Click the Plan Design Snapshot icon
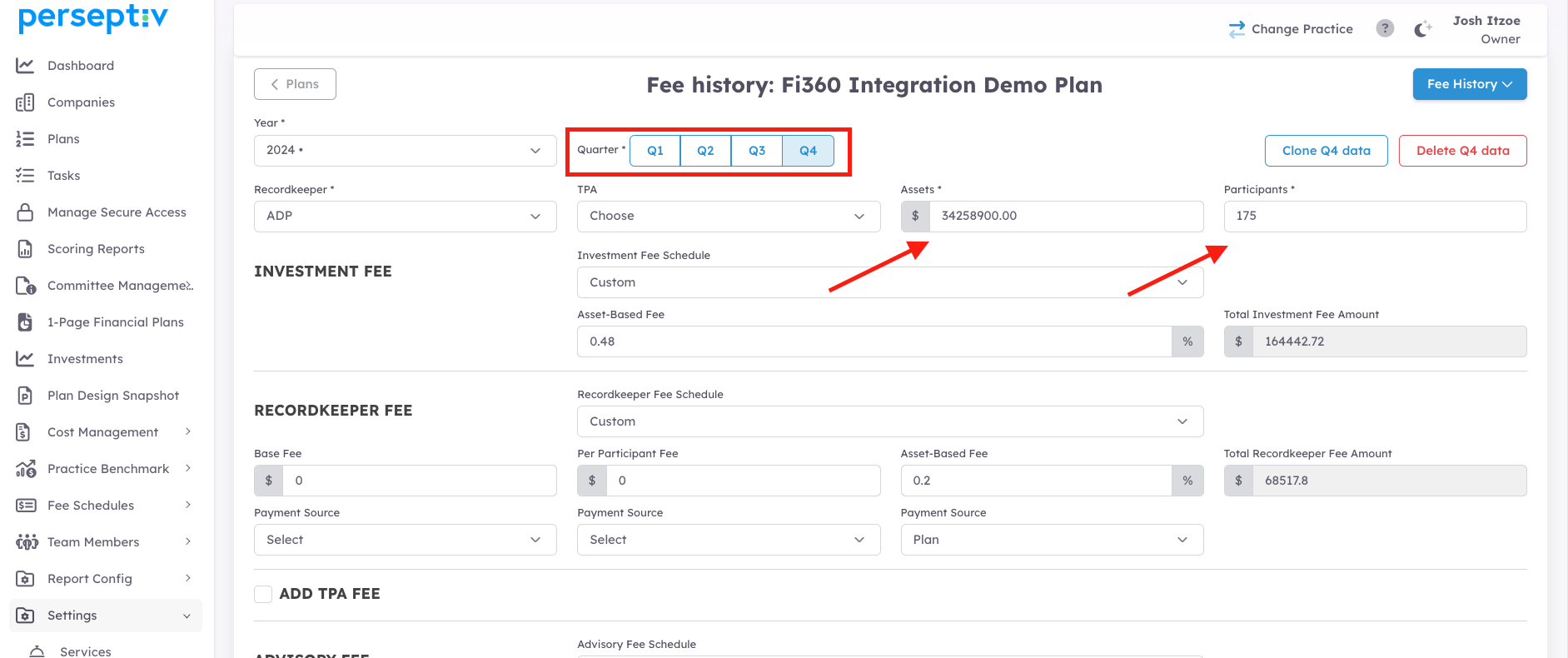The width and height of the screenshot is (1568, 658). [x=25, y=396]
